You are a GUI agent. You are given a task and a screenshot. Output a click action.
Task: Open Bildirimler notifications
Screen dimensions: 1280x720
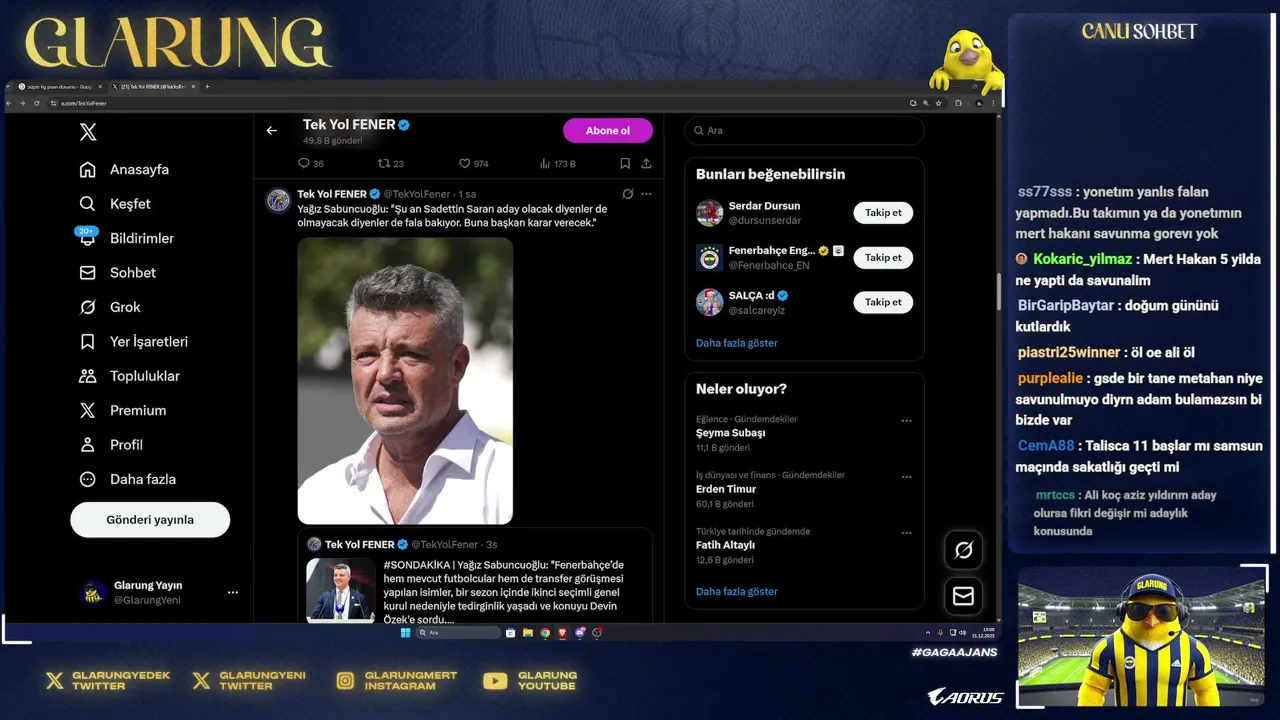(126, 238)
